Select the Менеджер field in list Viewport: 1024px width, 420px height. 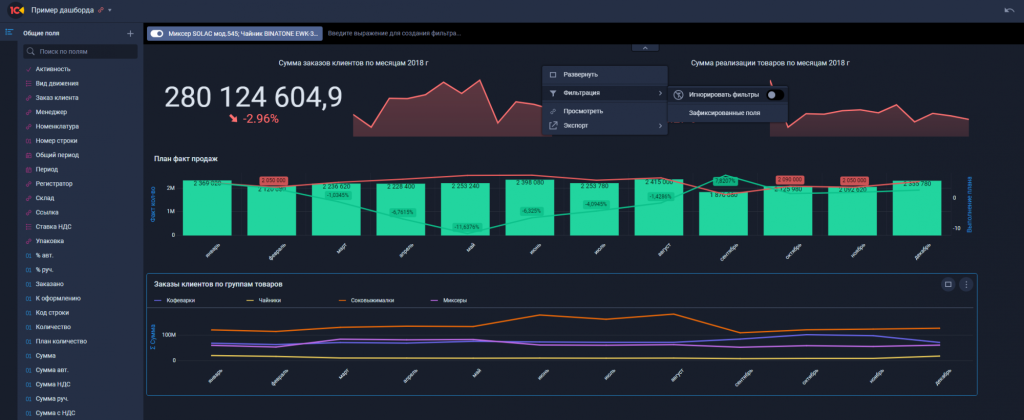[65, 112]
